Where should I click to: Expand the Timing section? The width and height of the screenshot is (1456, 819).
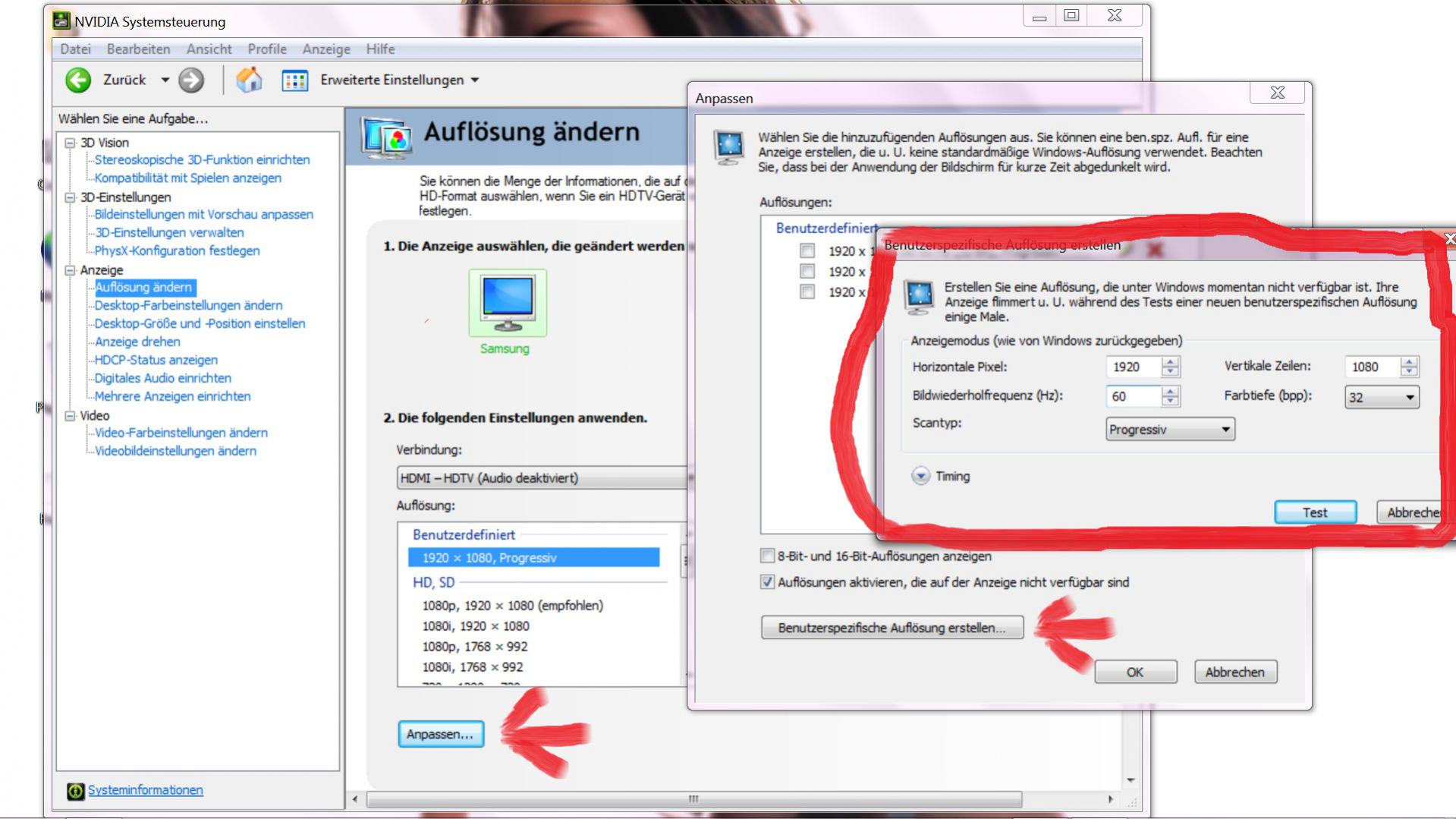pos(920,476)
